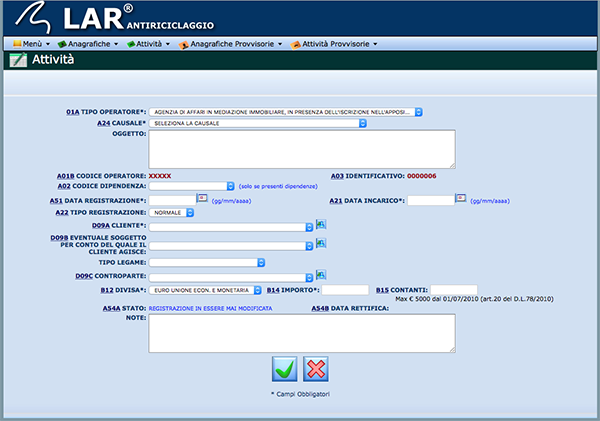Open the Tipo Legame dropdown
This screenshot has height=421, width=600.
click(x=206, y=262)
